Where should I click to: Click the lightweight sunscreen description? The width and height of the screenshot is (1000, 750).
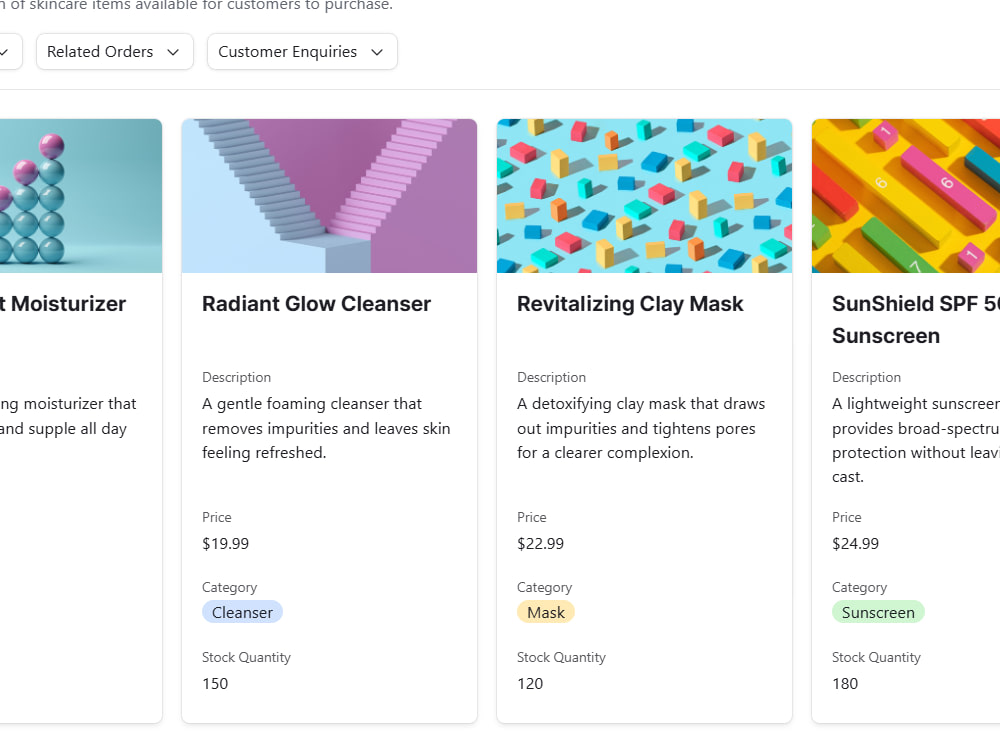click(x=916, y=440)
